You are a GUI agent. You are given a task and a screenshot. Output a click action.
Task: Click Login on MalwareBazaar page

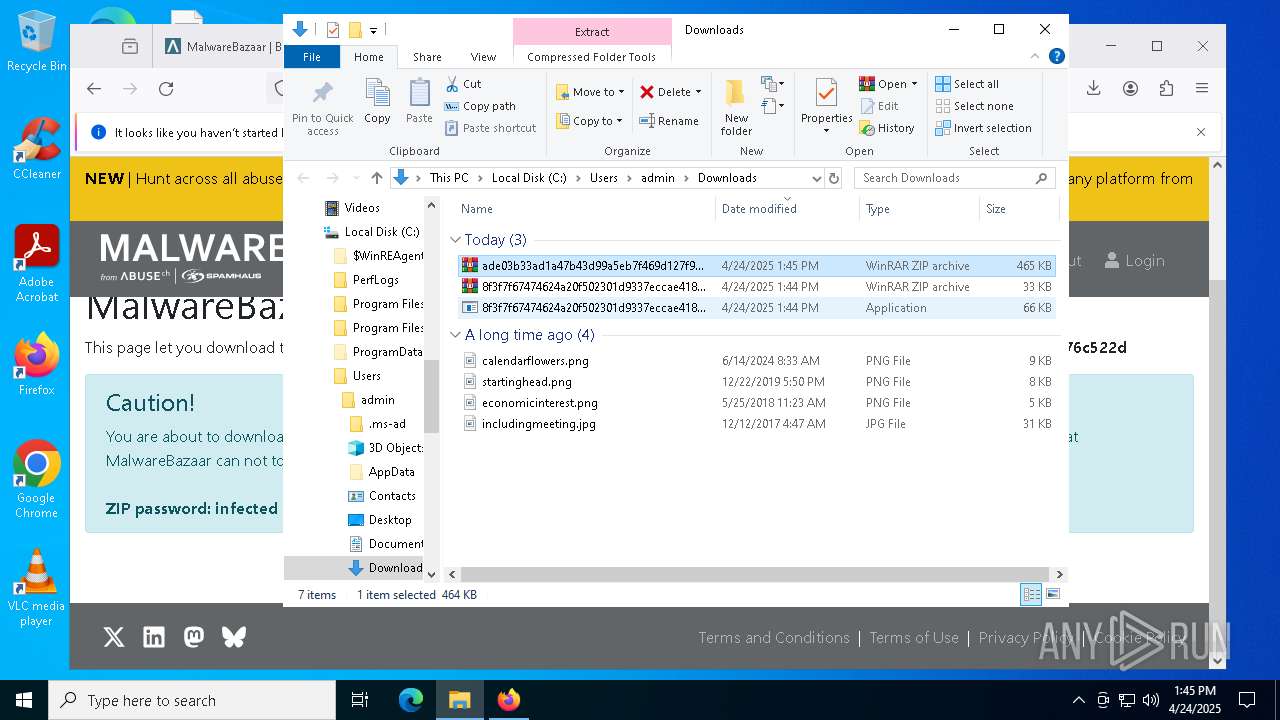(1134, 261)
